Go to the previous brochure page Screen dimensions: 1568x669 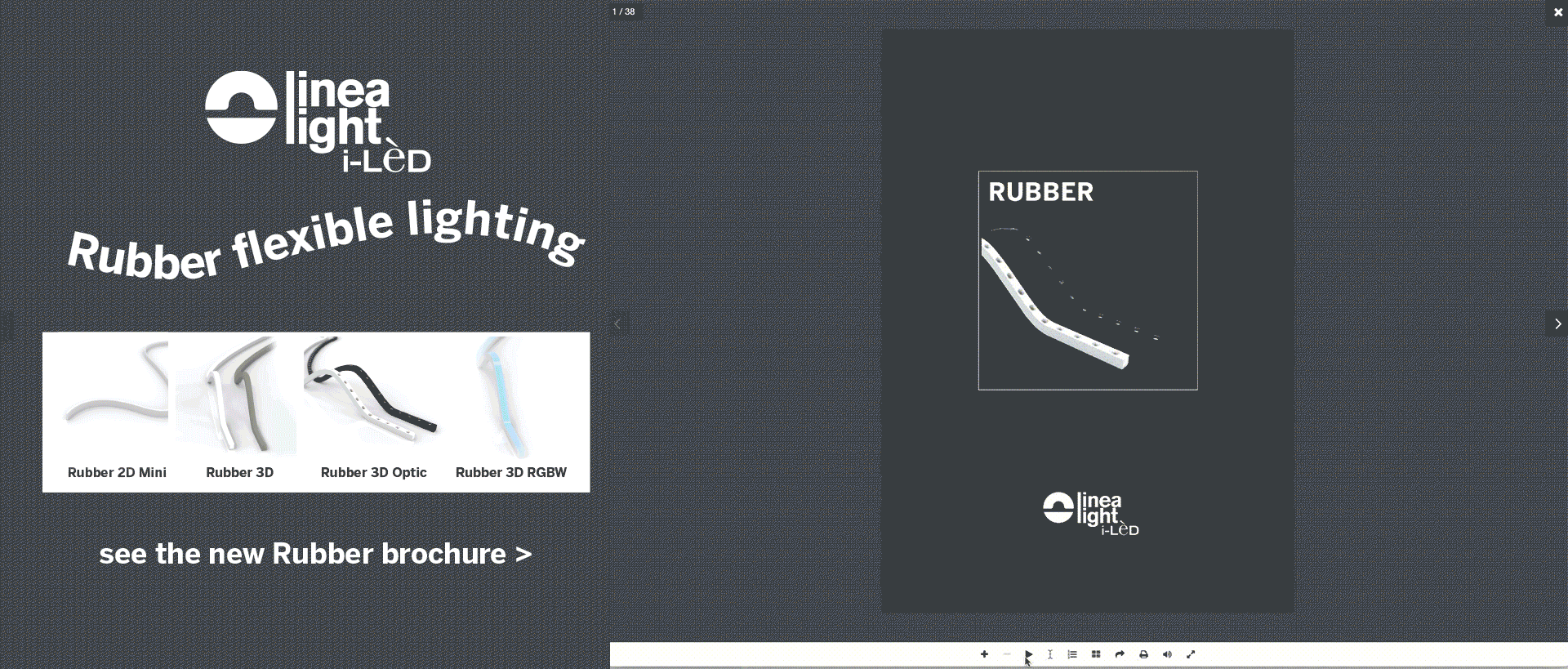click(618, 324)
